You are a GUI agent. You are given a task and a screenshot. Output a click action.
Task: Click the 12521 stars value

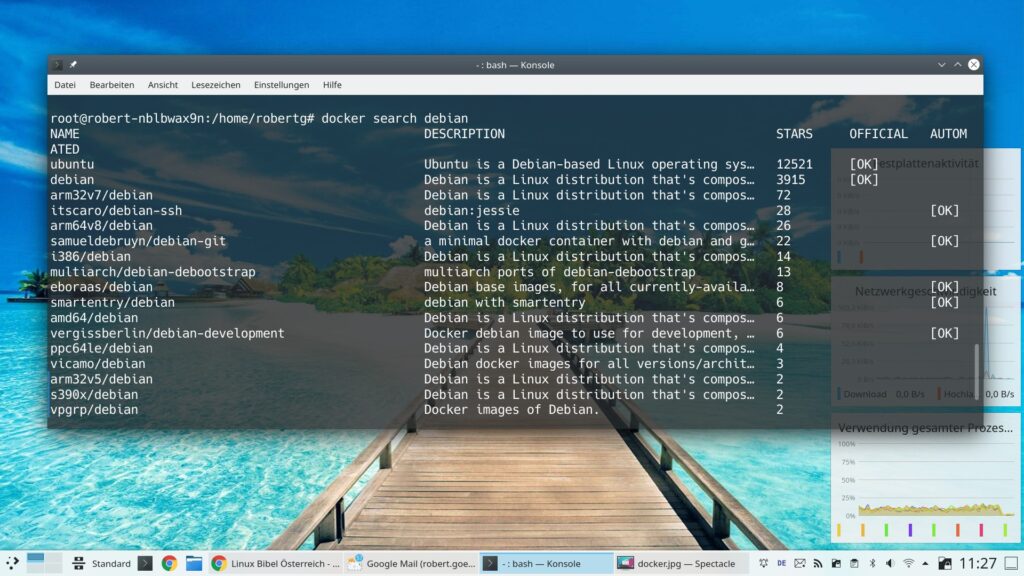pos(794,165)
